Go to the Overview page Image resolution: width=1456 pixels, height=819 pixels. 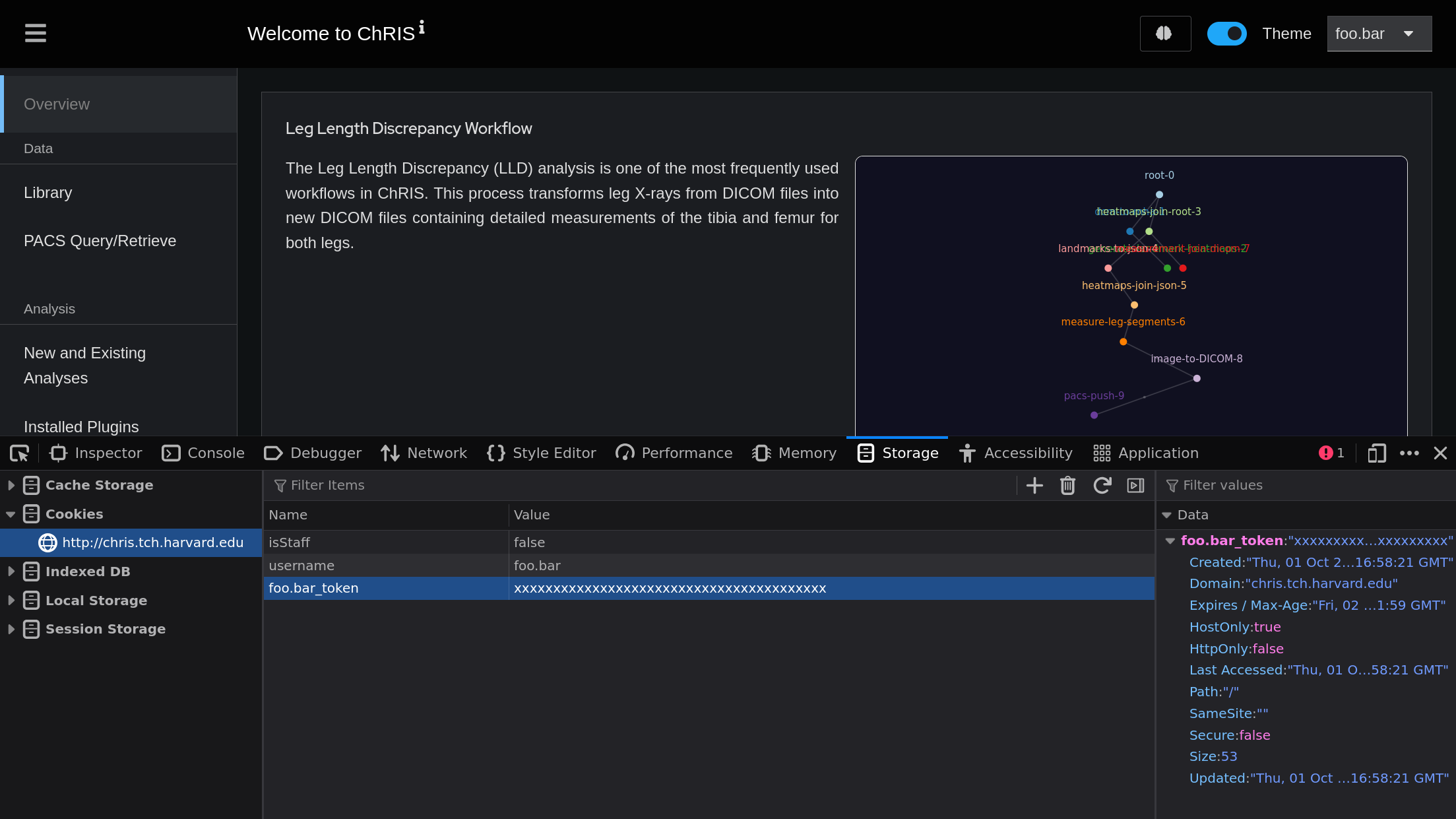click(x=119, y=104)
